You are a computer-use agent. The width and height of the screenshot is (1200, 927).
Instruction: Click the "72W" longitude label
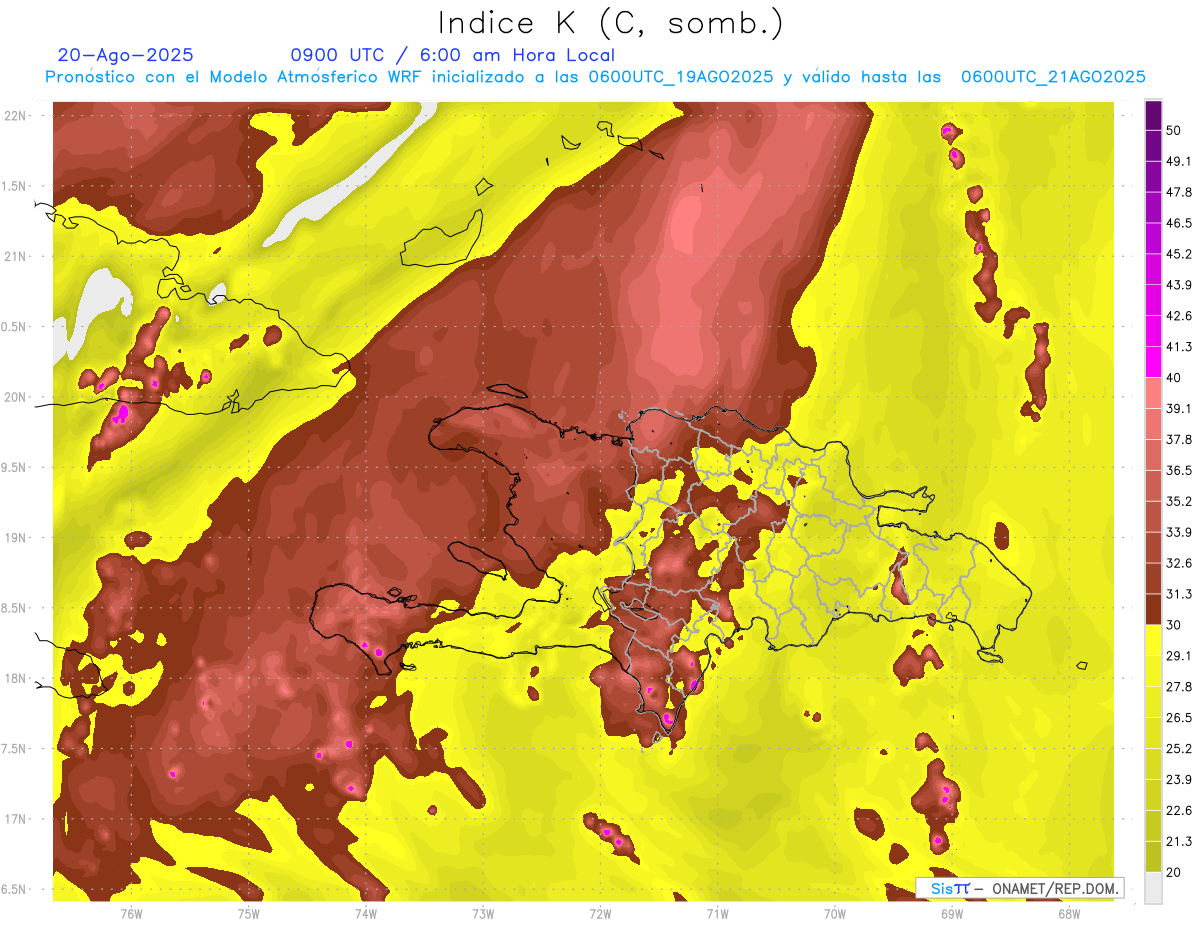600,913
